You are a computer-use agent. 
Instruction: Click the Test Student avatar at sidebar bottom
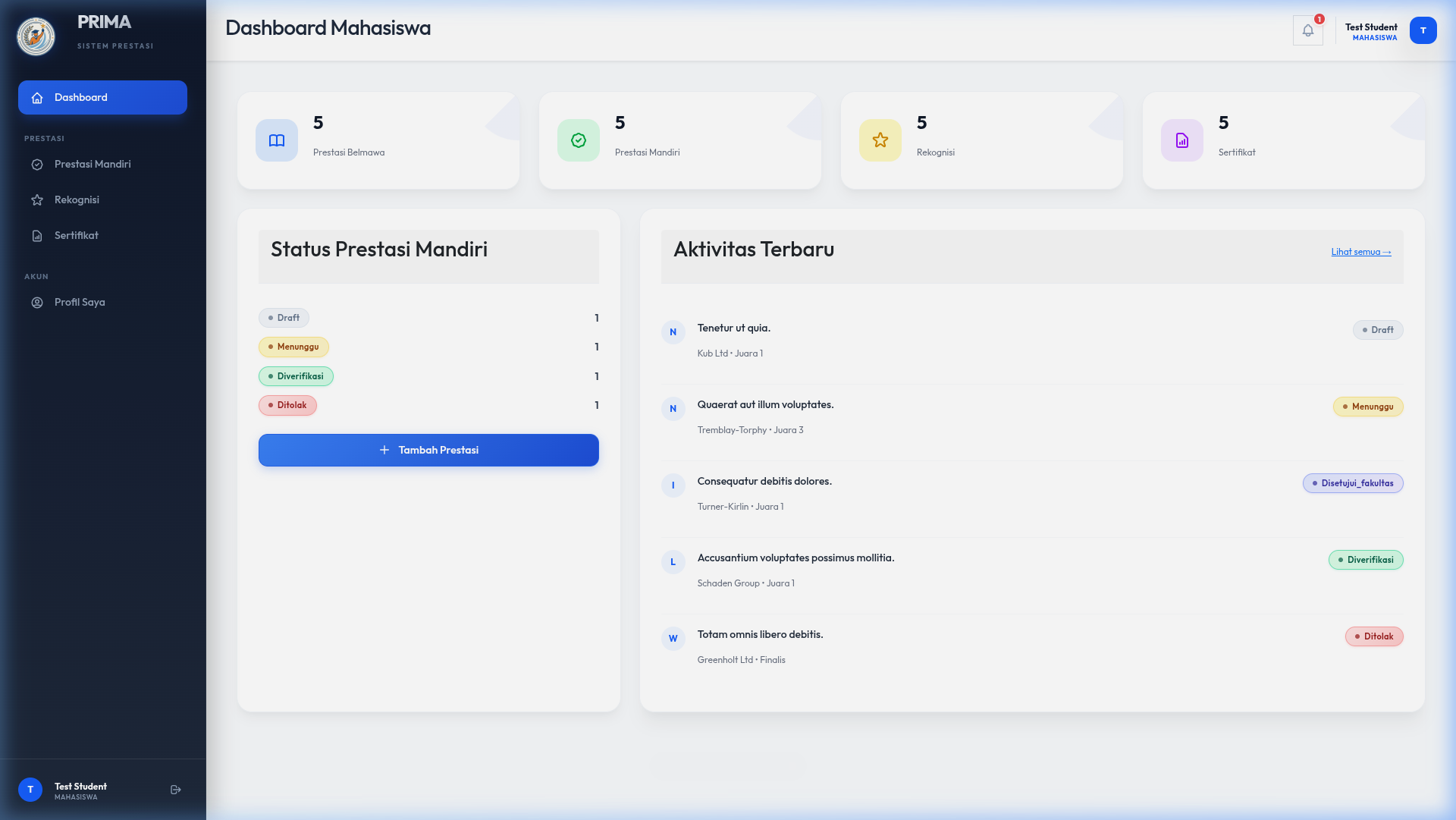(x=30, y=789)
